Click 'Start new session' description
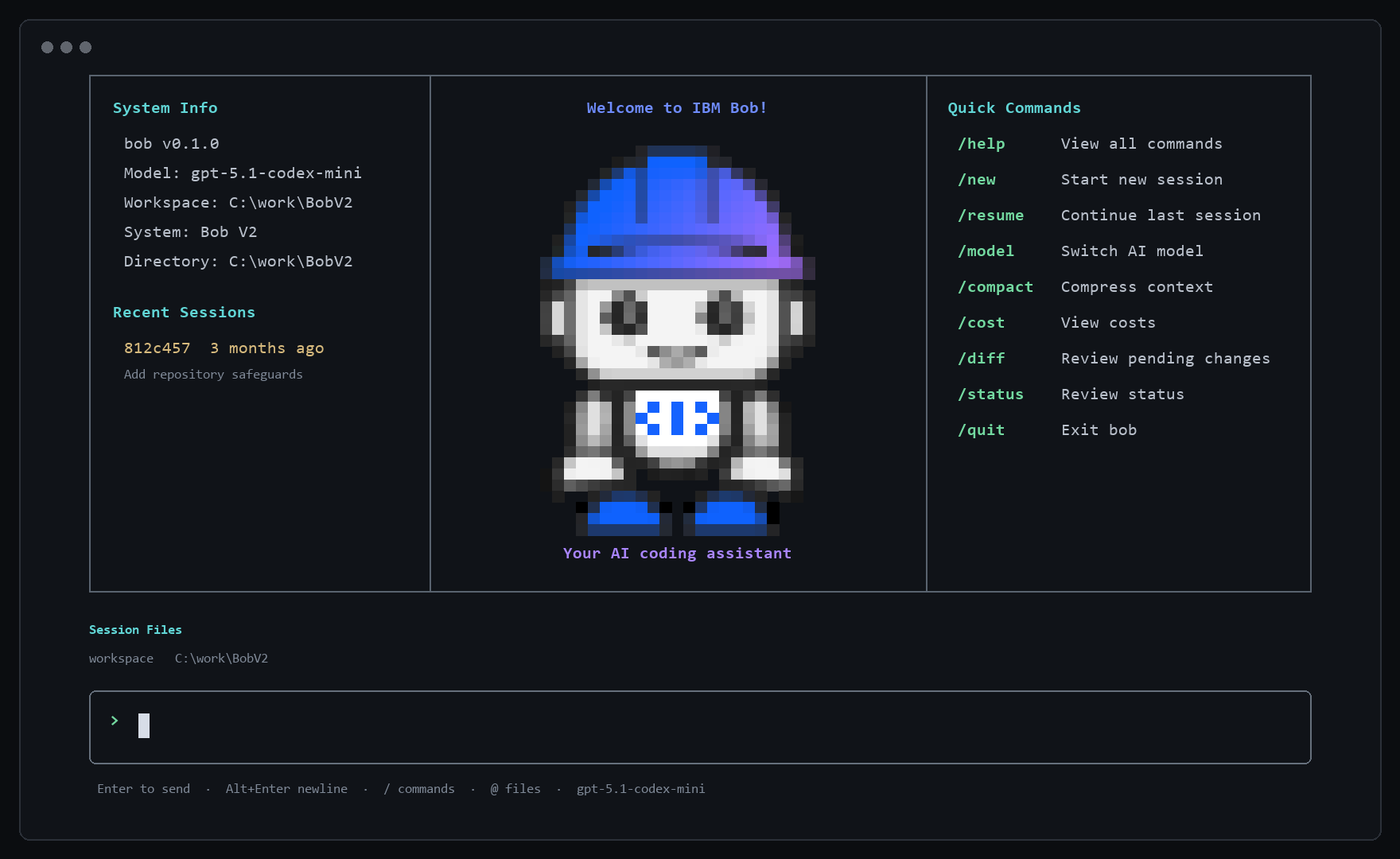1400x859 pixels. (x=1141, y=180)
